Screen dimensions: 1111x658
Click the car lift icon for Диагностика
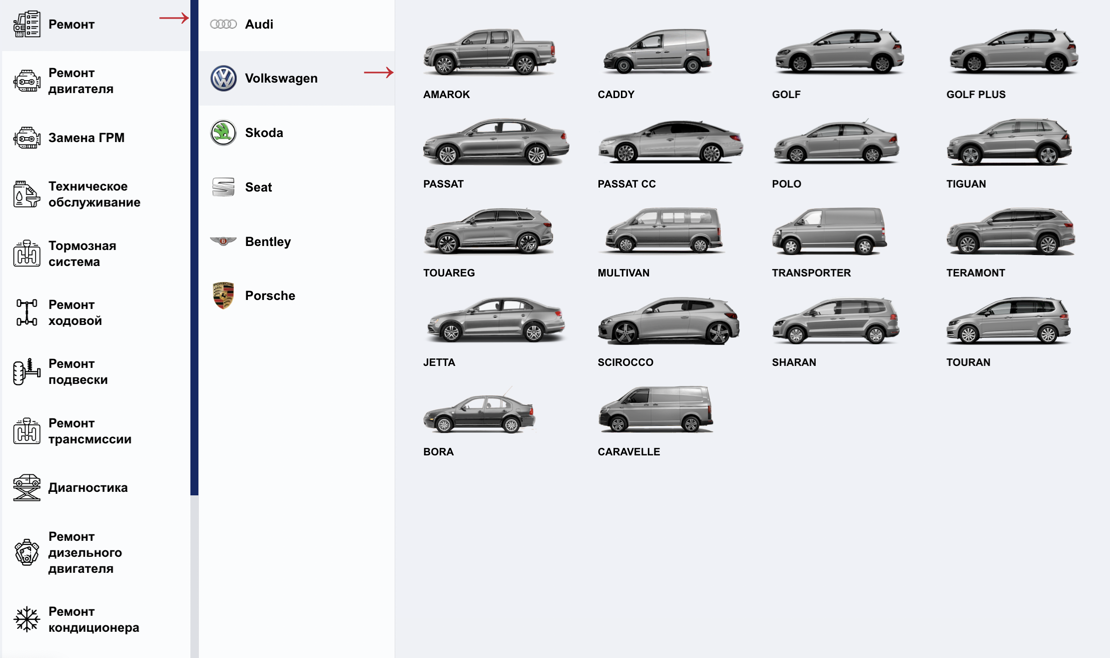(27, 487)
